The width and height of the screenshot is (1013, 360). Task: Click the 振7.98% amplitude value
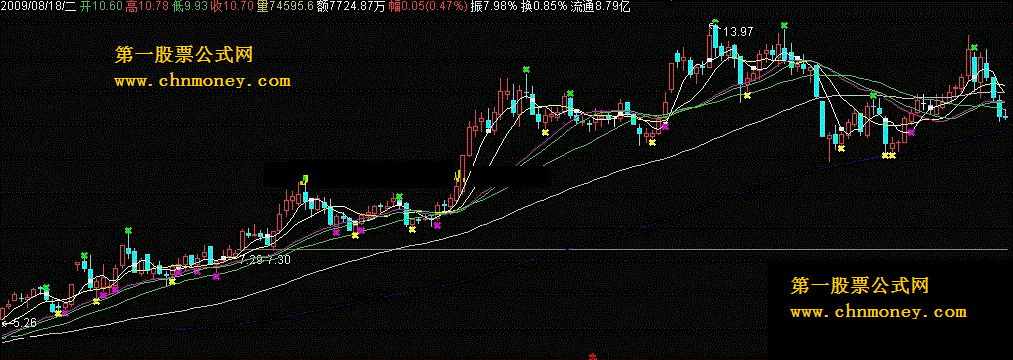point(494,6)
